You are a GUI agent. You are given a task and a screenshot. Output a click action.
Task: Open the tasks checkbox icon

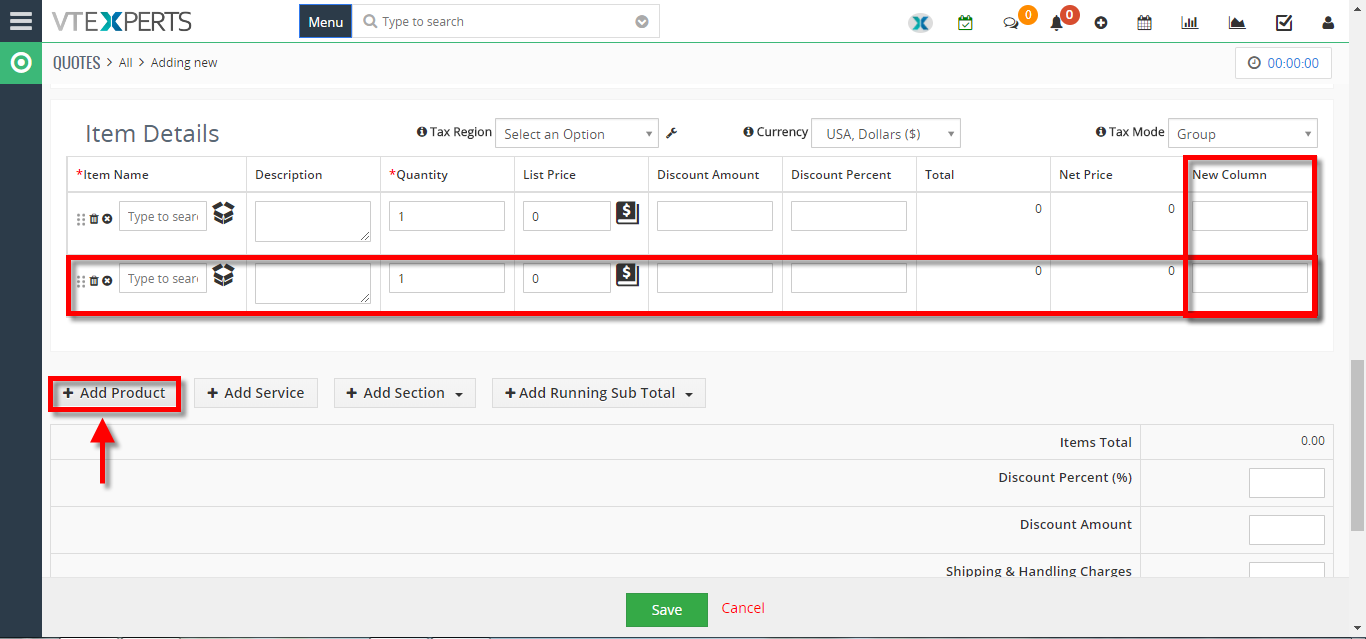(x=1284, y=22)
